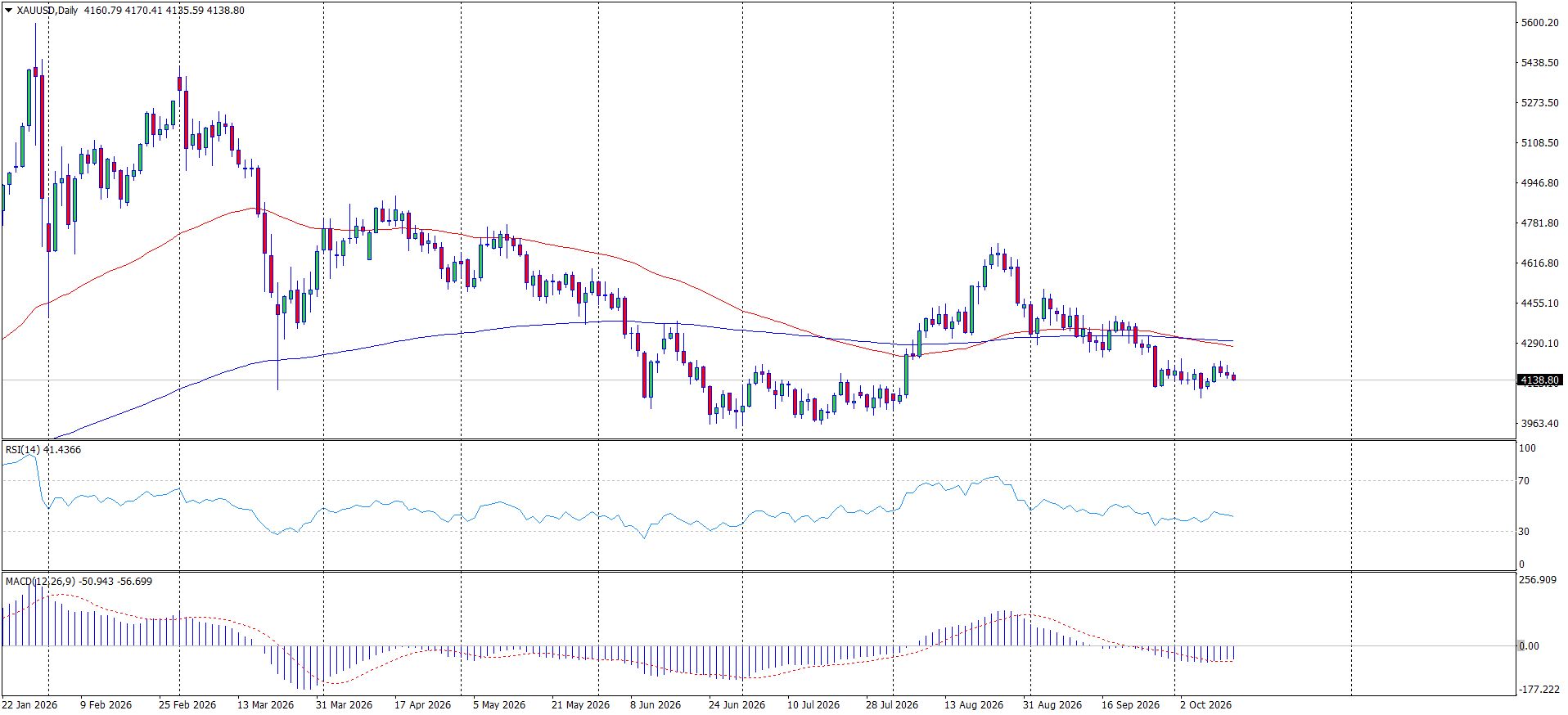Click the 3963.40 price axis label
1568x715 pixels.
click(x=1539, y=424)
